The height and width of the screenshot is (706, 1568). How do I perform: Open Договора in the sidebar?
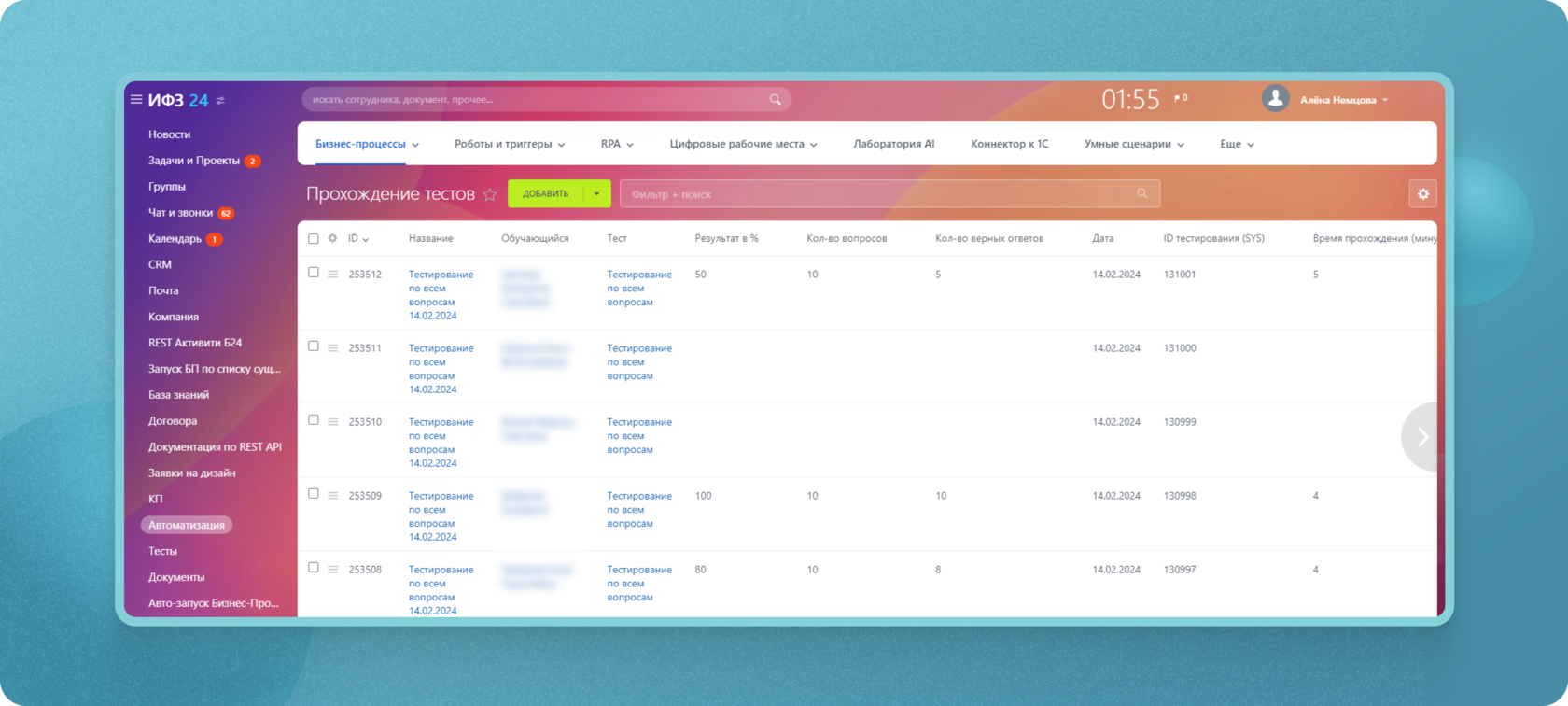tap(173, 421)
